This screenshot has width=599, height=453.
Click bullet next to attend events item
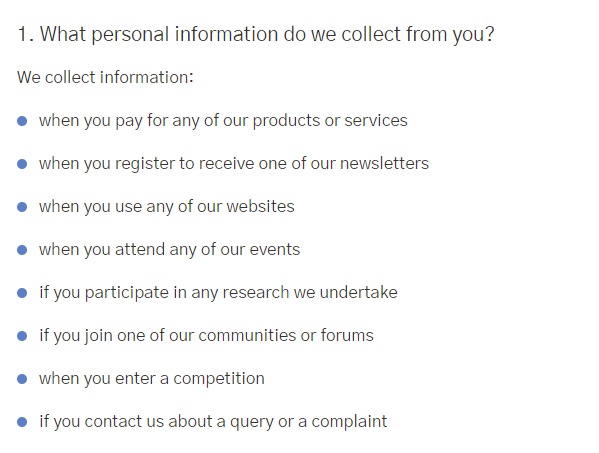pyautogui.click(x=22, y=250)
